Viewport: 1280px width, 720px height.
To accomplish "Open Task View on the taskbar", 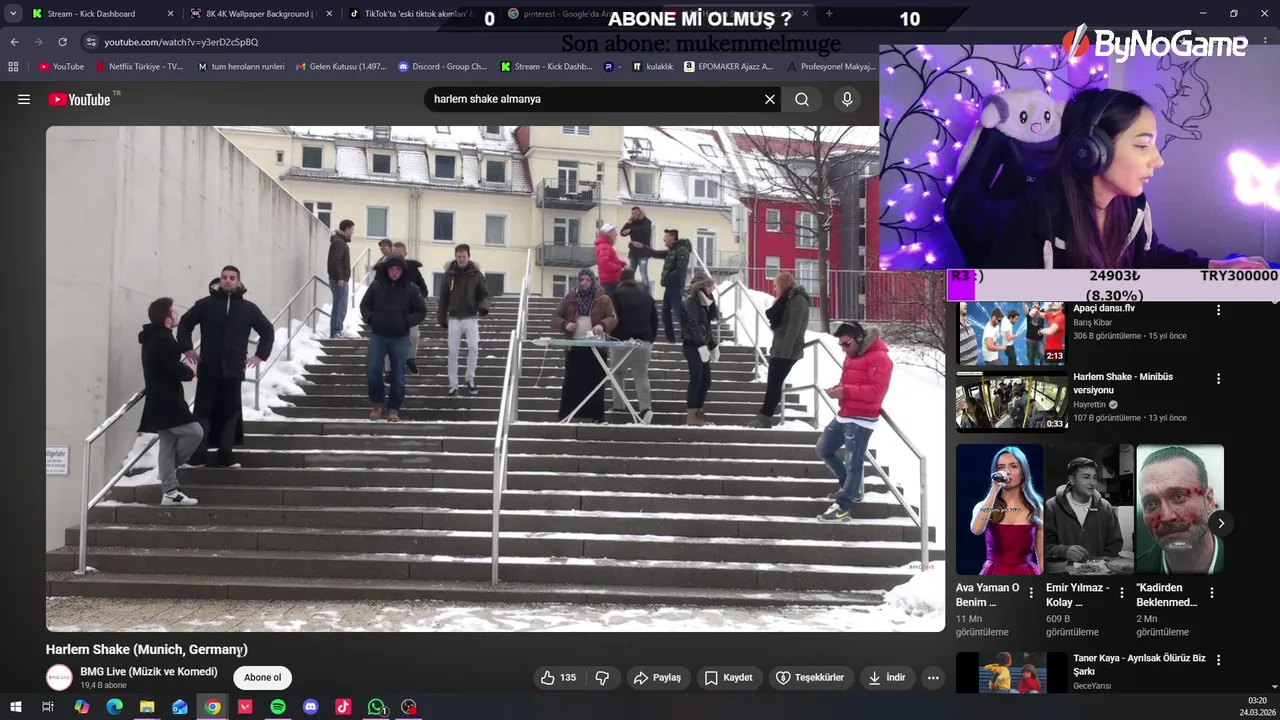I will (47, 707).
